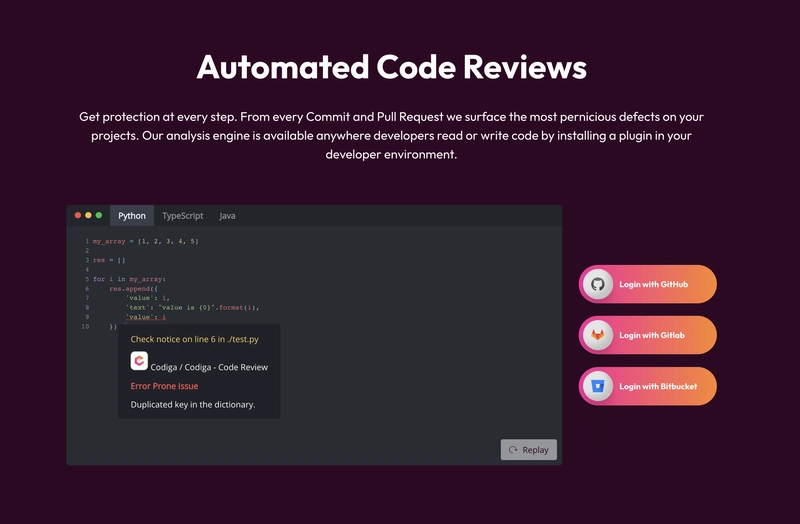
Task: Click code line 'res = []'
Action: tap(109, 260)
